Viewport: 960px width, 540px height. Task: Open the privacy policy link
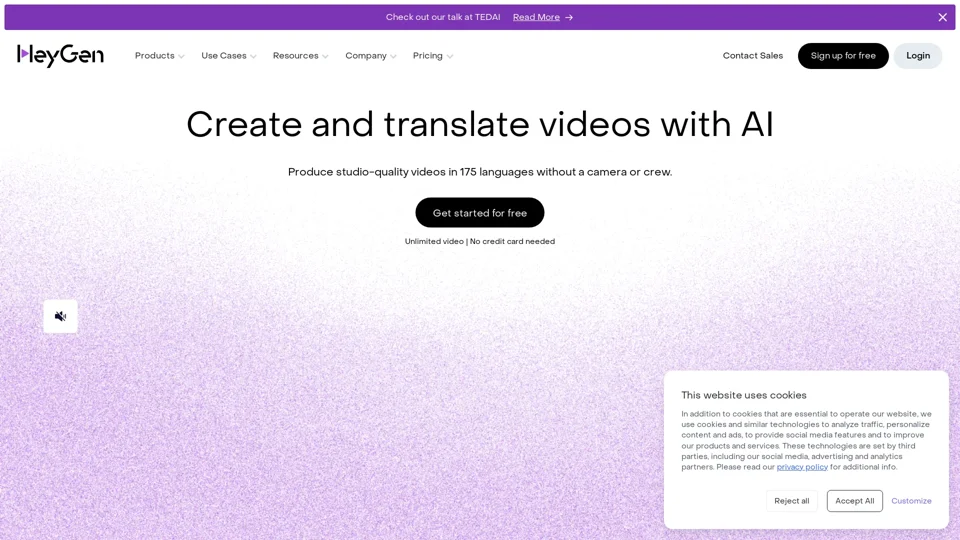(802, 467)
